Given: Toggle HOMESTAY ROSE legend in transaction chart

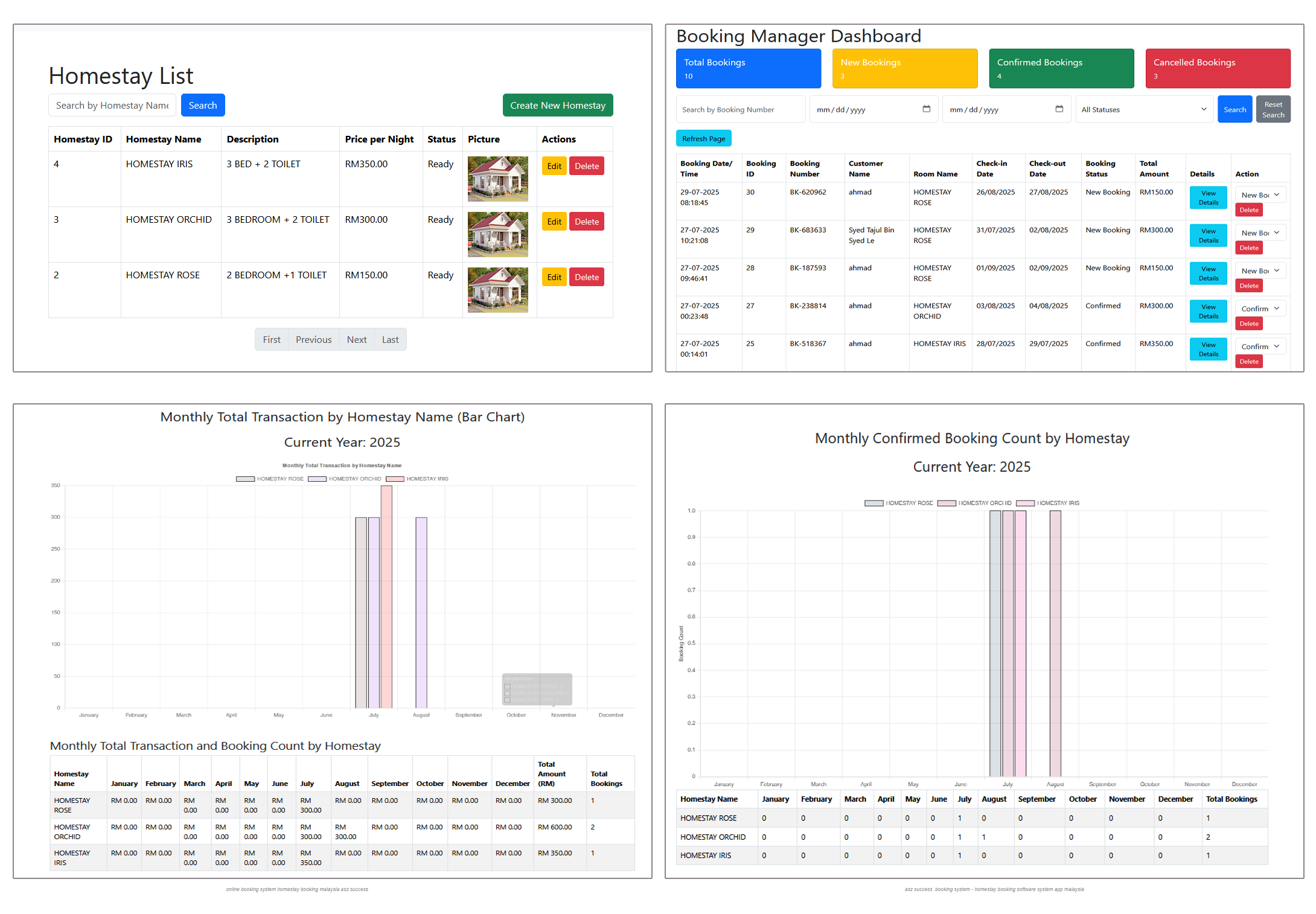Looking at the screenshot, I should (x=270, y=479).
